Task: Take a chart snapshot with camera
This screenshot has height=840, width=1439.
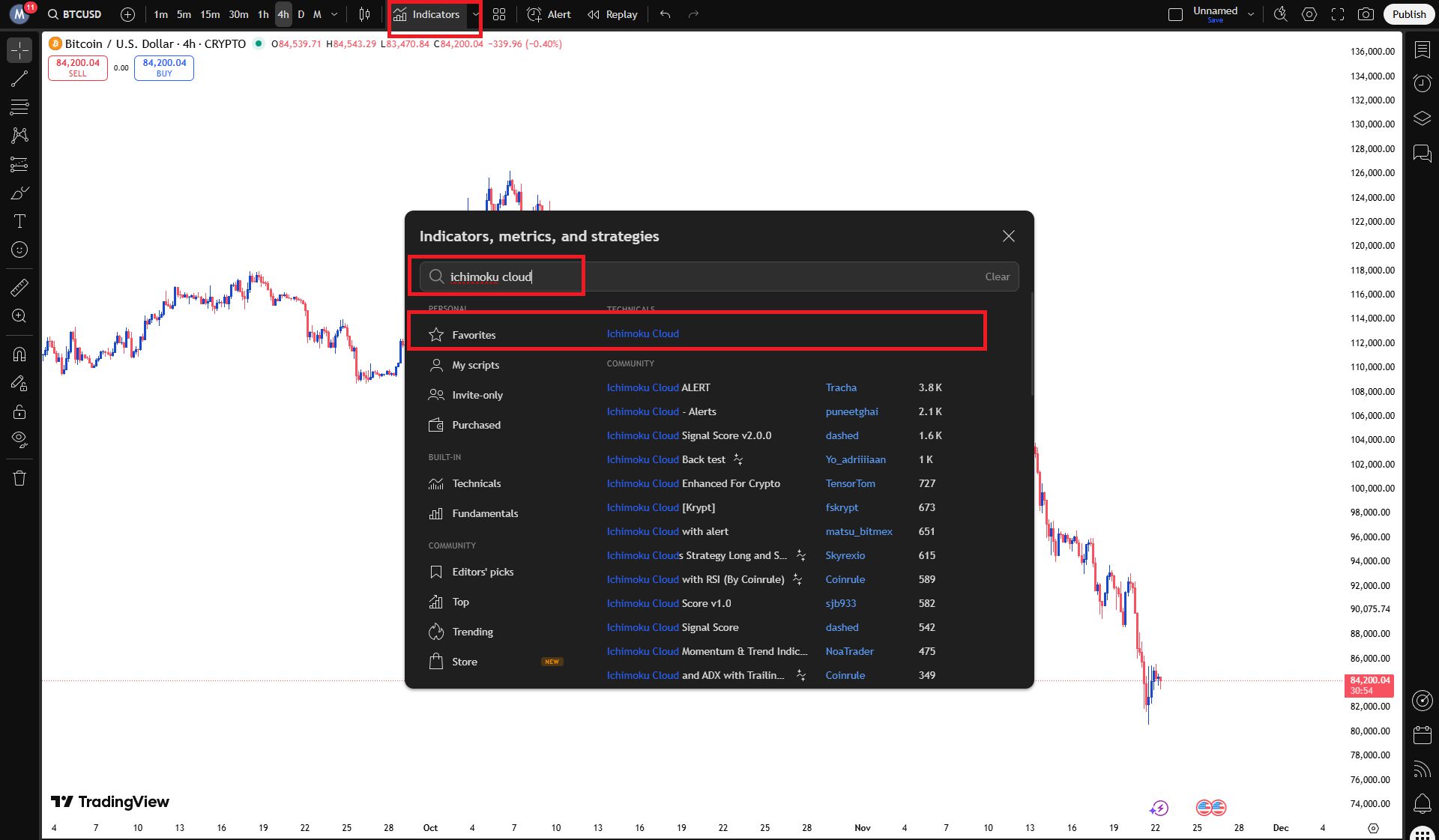Action: click(x=1366, y=14)
